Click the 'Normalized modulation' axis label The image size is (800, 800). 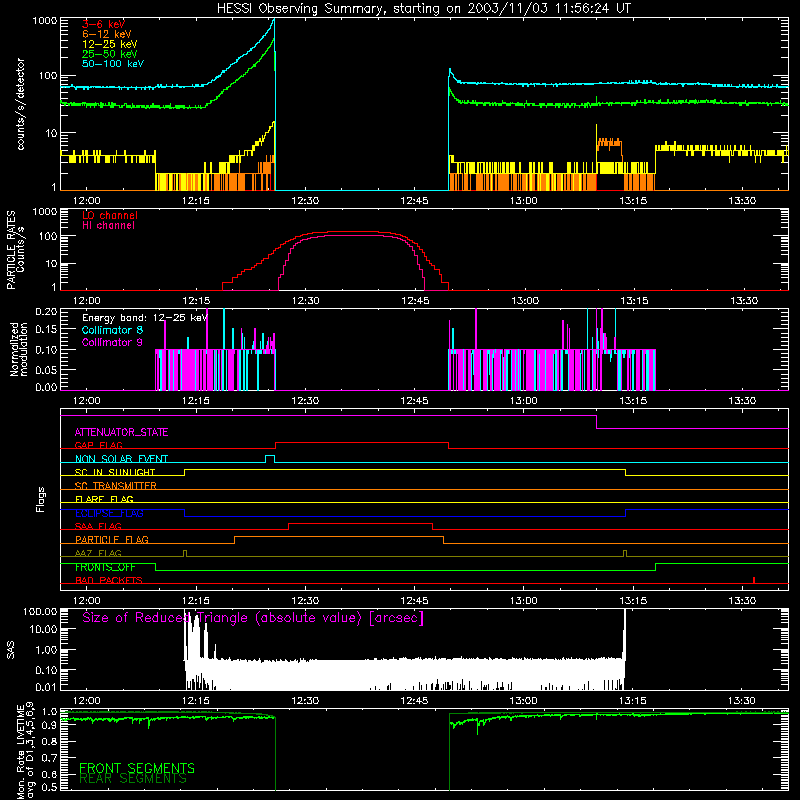click(x=18, y=349)
